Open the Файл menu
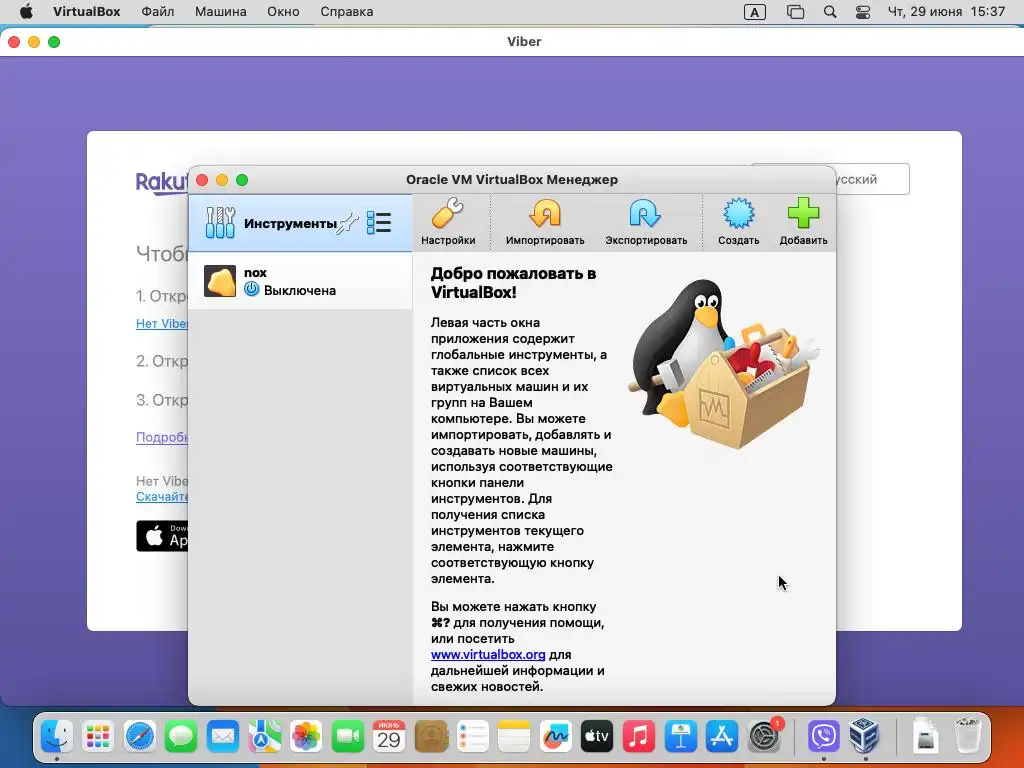Viewport: 1024px width, 768px height. (x=157, y=12)
